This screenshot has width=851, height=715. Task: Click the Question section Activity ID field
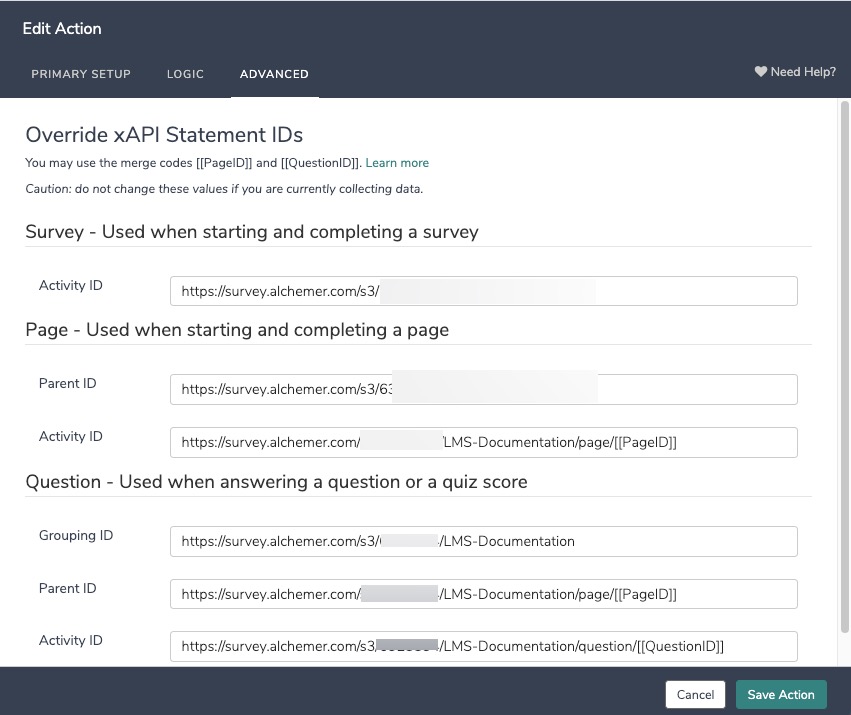pos(483,646)
